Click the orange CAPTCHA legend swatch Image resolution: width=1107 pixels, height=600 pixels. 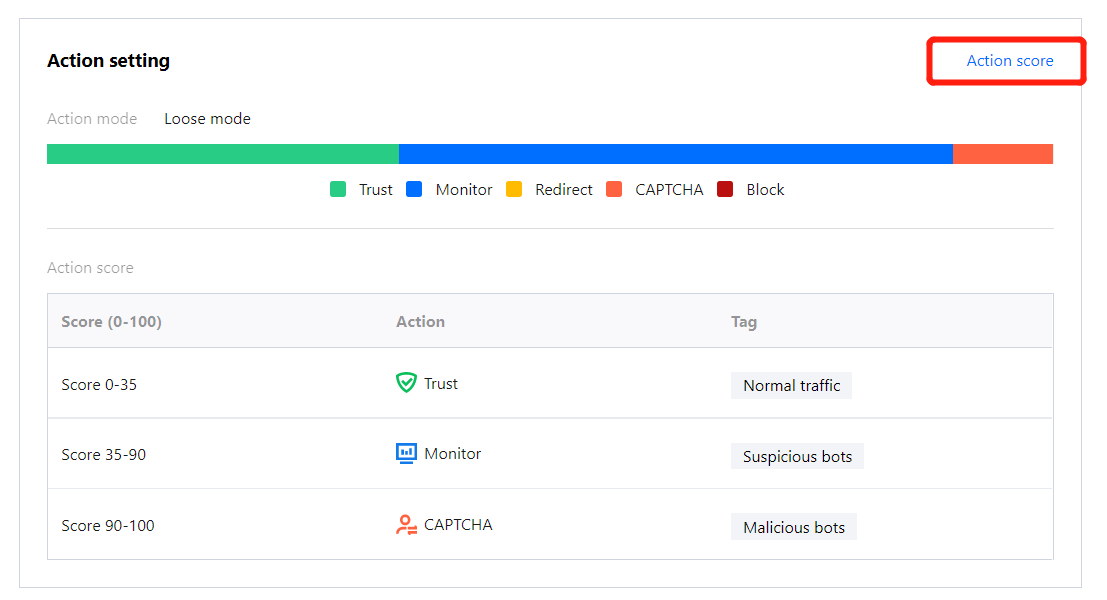pyautogui.click(x=614, y=189)
